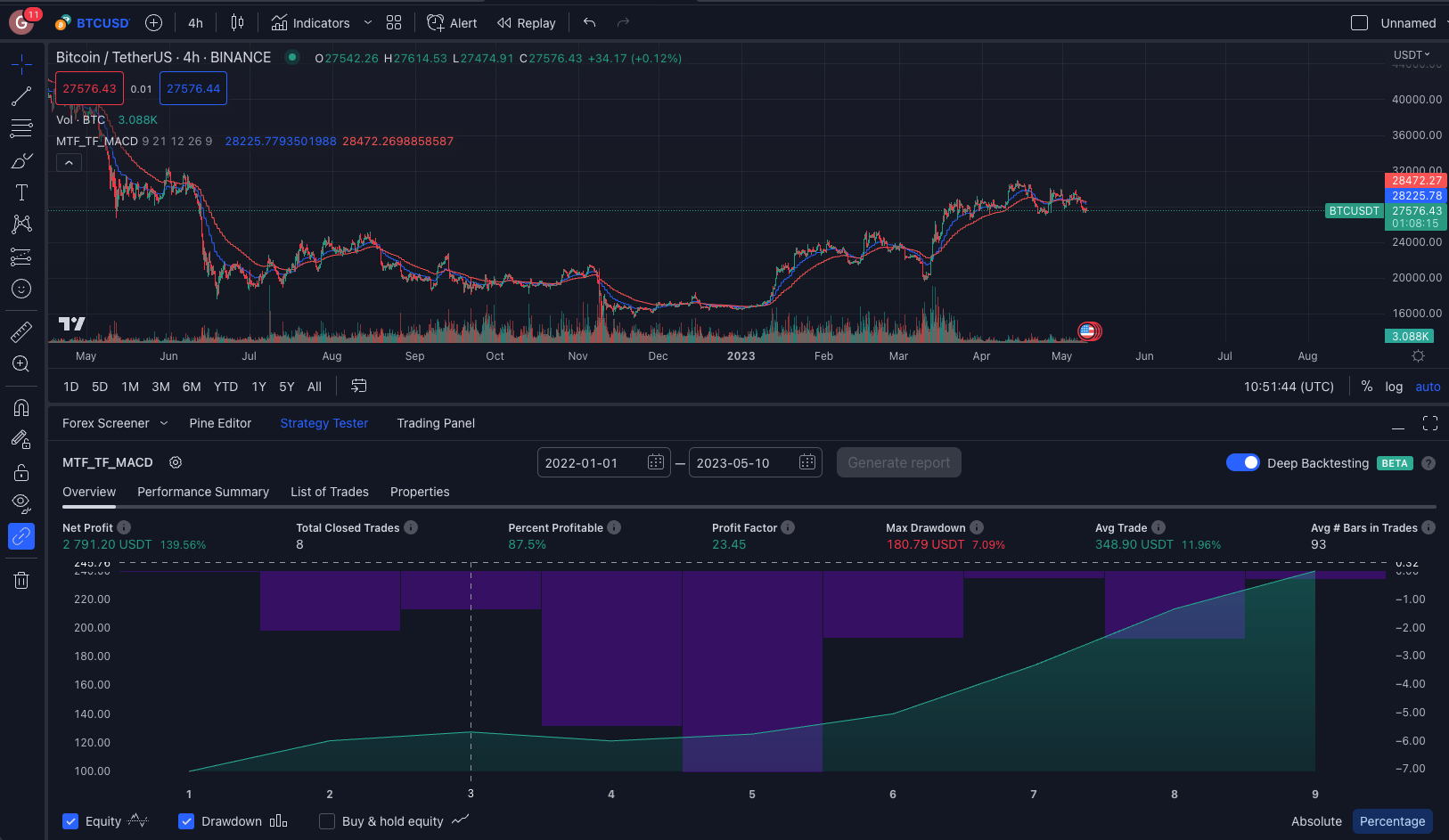Screen dimensions: 1449x840
Task: Open chart settings gear on time axis
Action: tap(1418, 355)
